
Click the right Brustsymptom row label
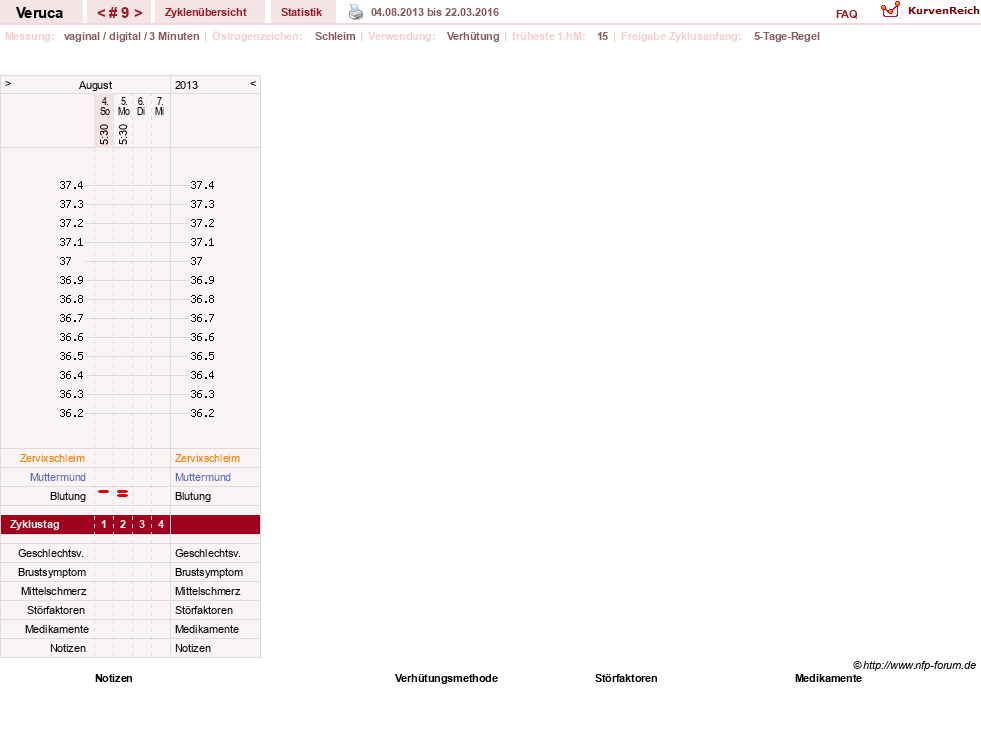209,572
